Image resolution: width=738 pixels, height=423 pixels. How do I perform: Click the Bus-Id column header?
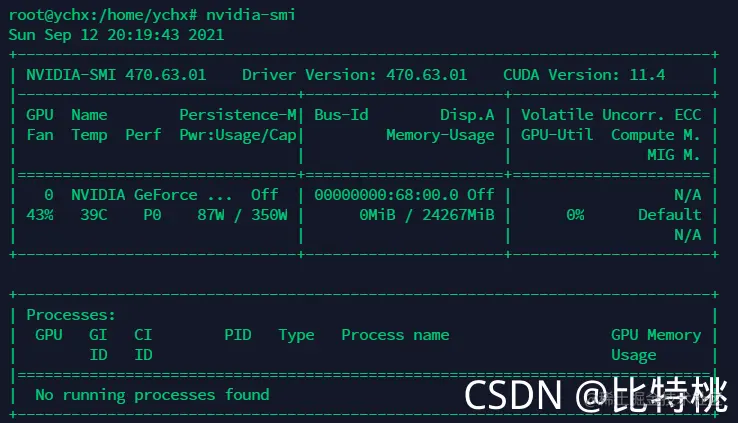[x=341, y=115]
